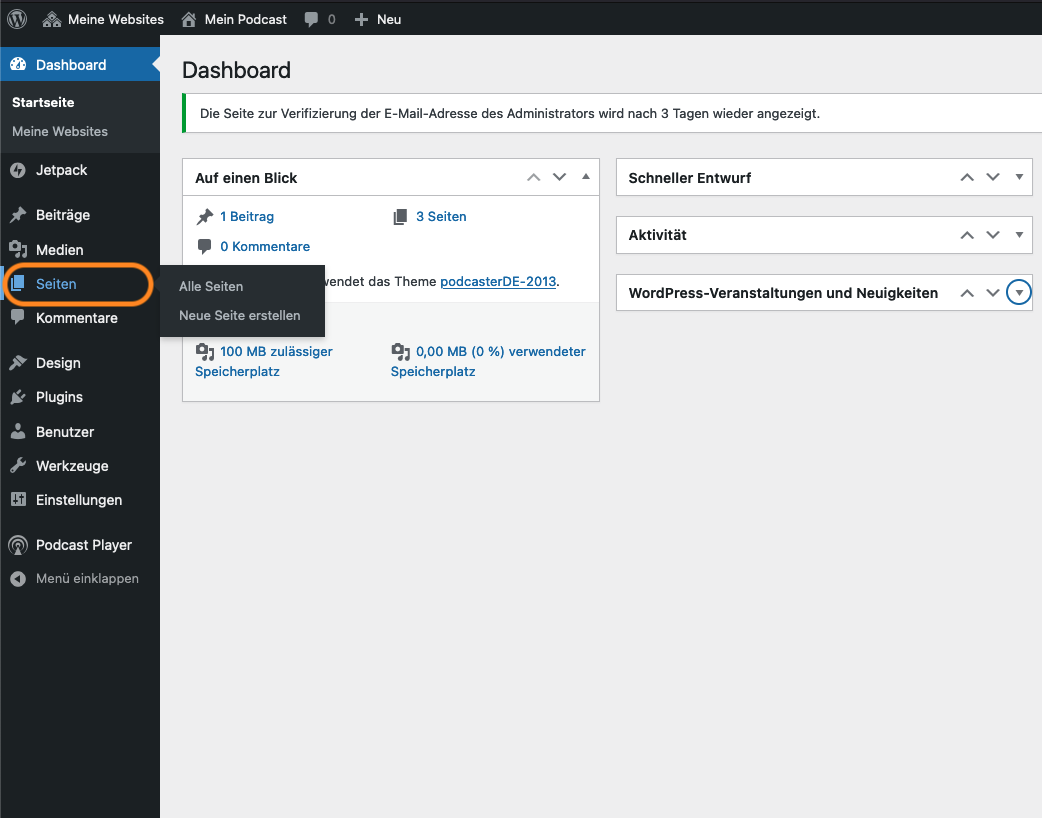Click media icon beside 0,00 MB verwendeter
Viewport: 1042px width, 818px height.
[x=401, y=352]
